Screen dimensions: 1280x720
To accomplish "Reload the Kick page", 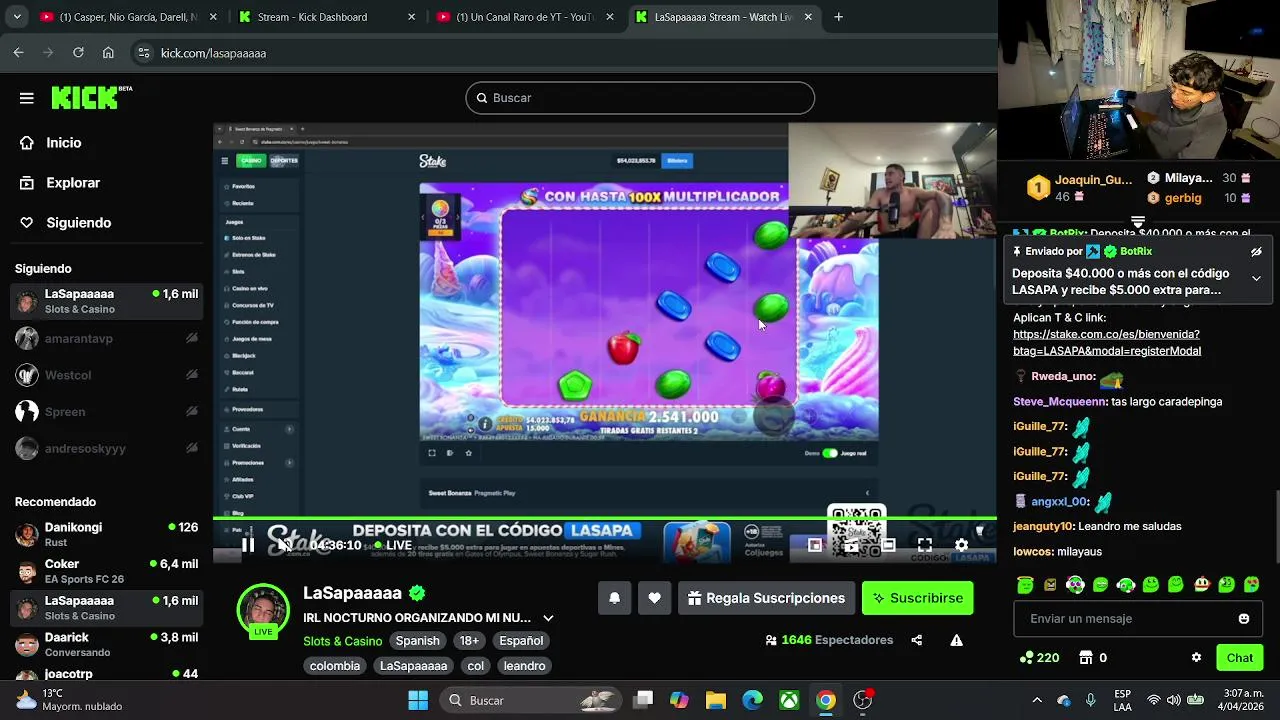I will point(78,53).
